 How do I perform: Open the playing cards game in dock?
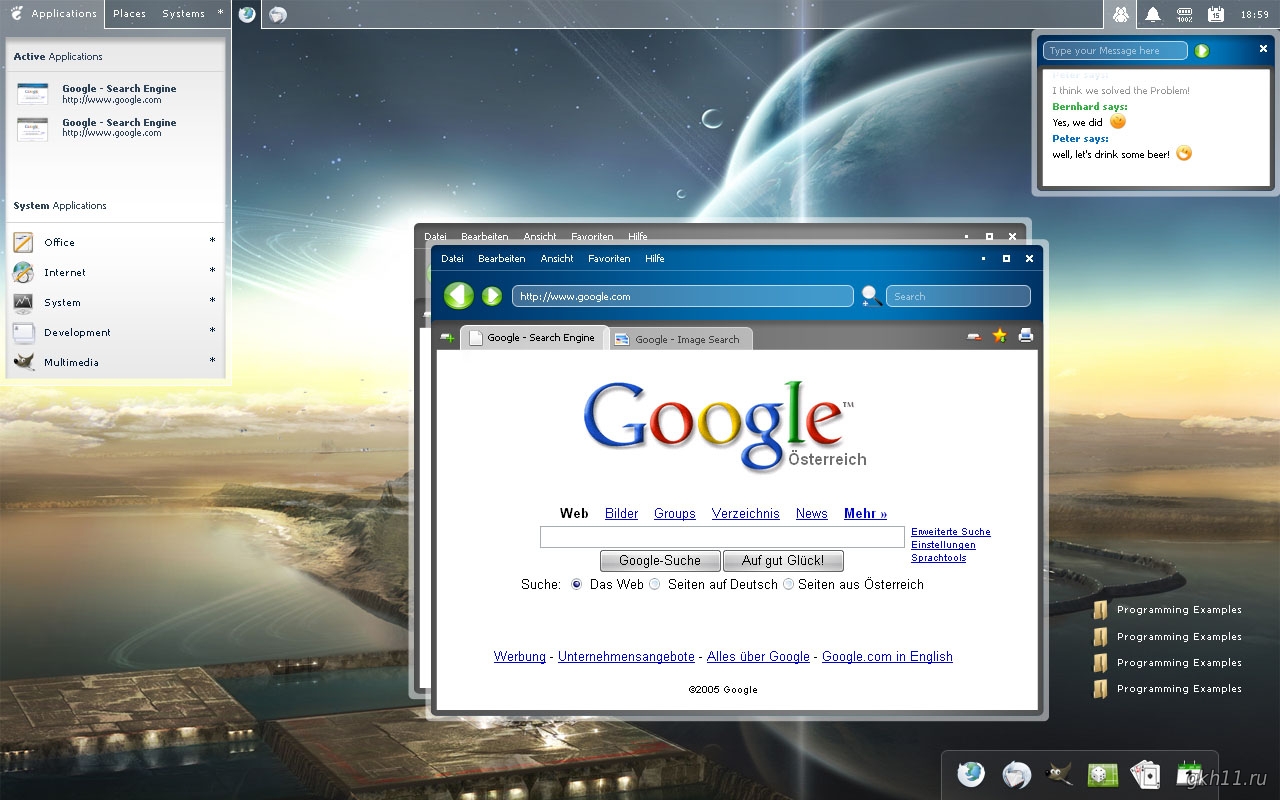click(1145, 775)
